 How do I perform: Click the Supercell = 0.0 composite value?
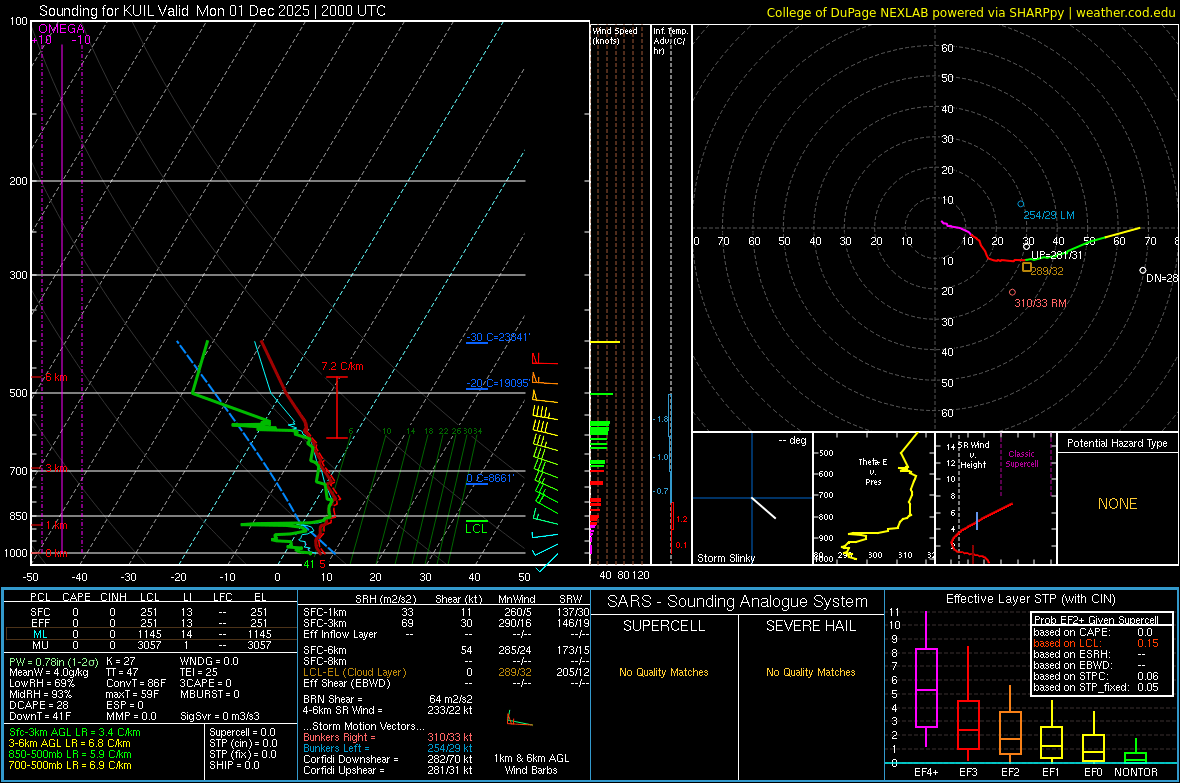pyautogui.click(x=242, y=733)
